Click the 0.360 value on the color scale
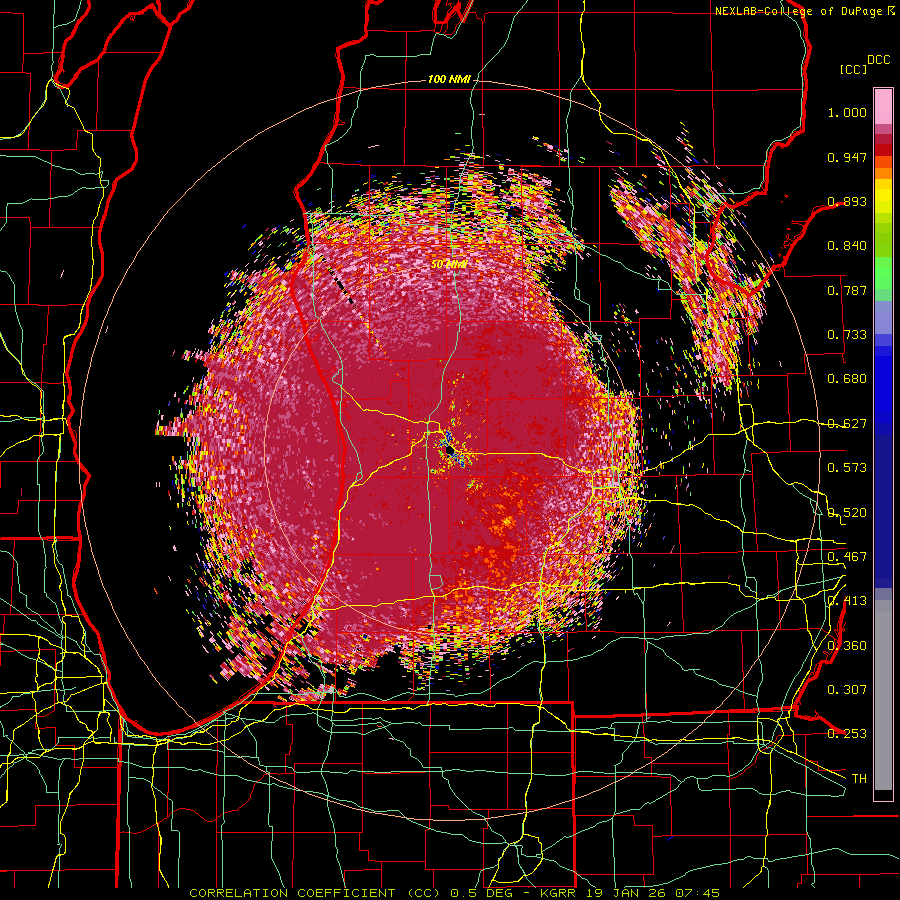 (x=847, y=646)
